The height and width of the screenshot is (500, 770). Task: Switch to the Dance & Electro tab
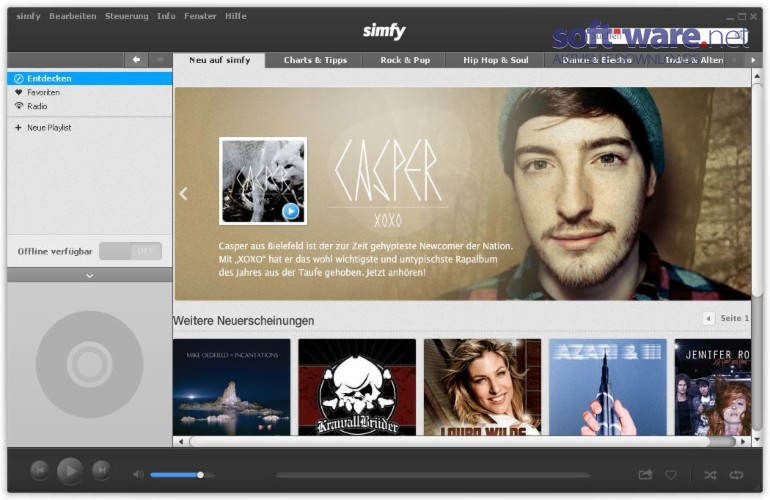pyautogui.click(x=597, y=60)
